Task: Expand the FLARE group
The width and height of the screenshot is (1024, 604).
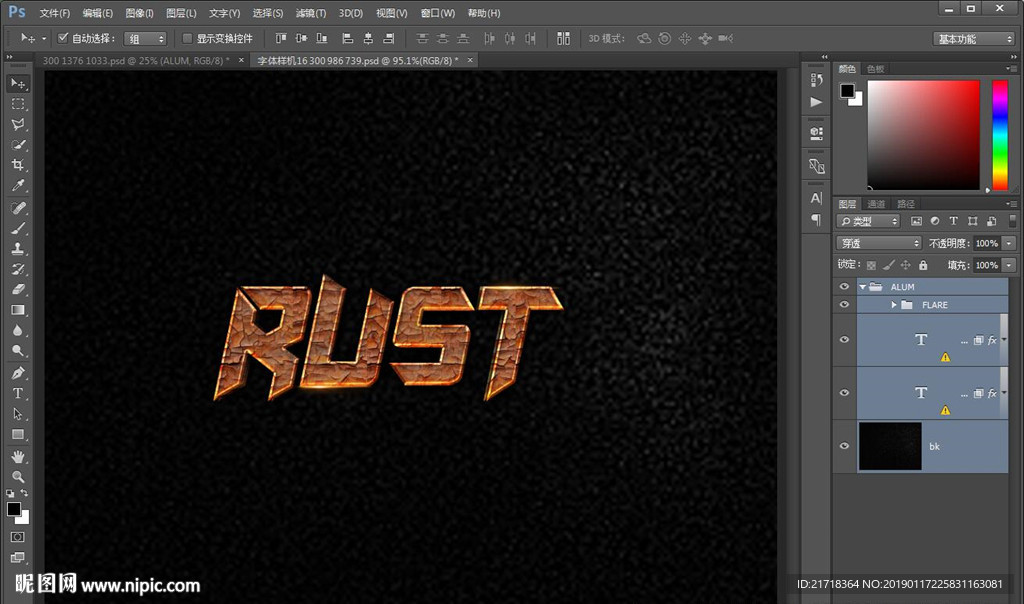Action: [x=894, y=305]
